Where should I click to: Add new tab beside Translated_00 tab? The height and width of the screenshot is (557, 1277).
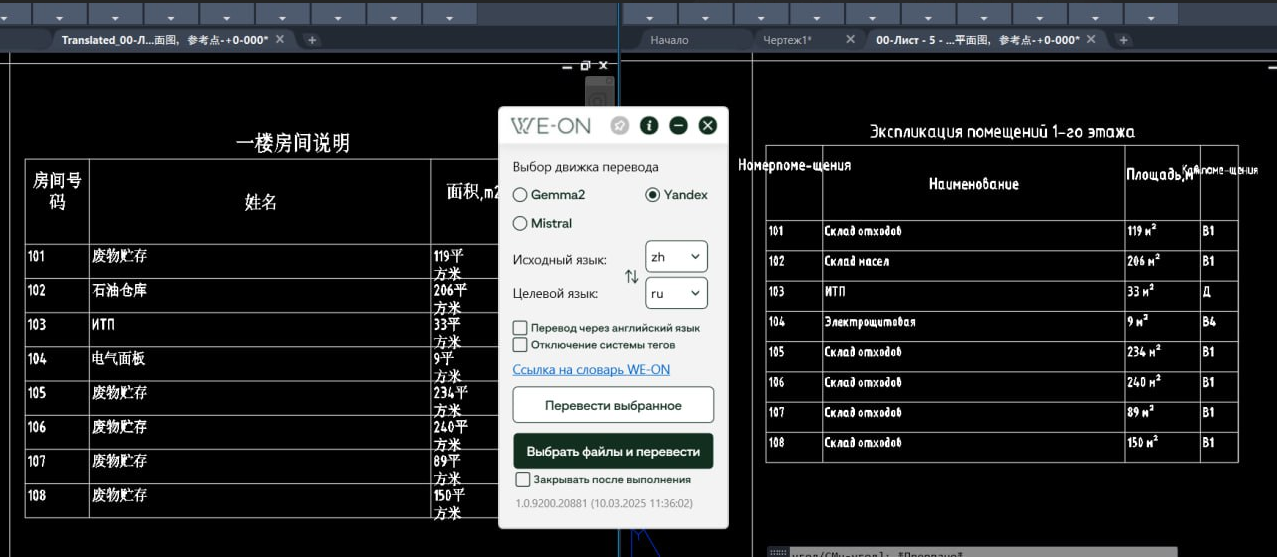click(x=312, y=40)
